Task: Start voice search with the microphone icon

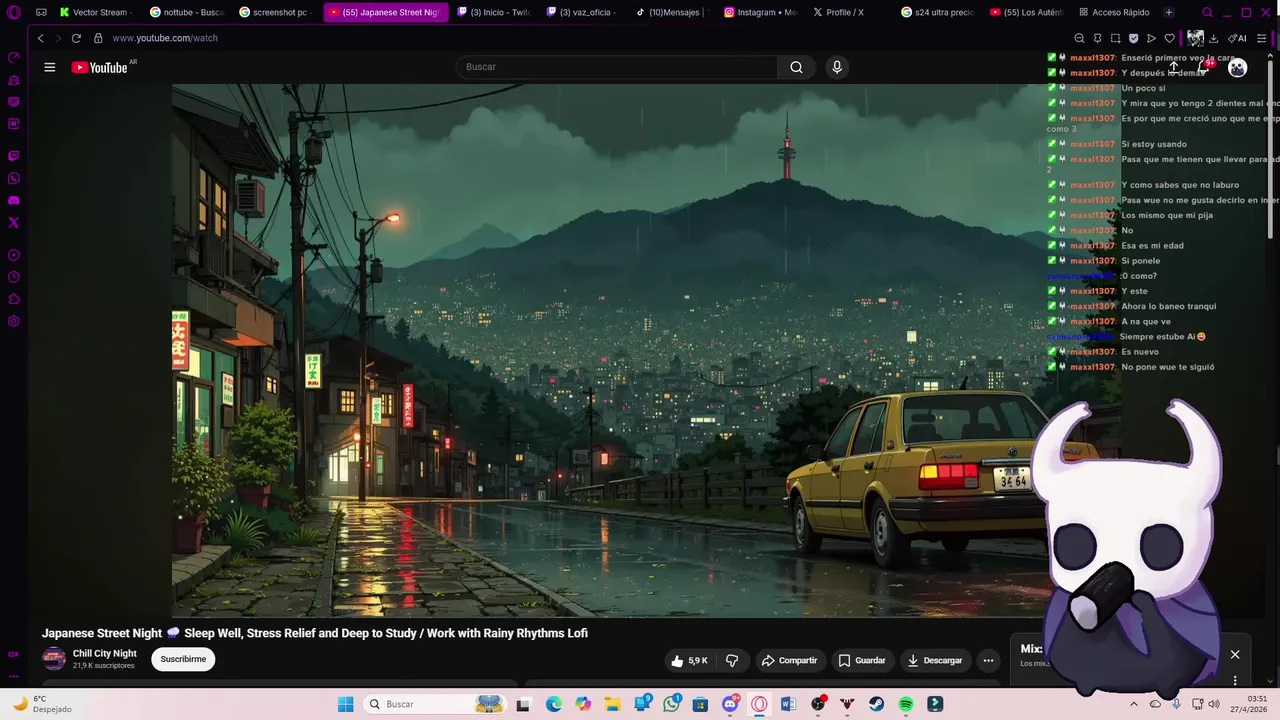Action: (837, 67)
